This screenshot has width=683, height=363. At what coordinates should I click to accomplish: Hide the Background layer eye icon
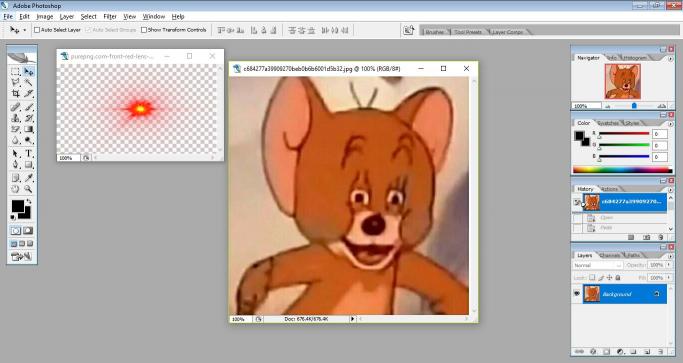pos(577,294)
